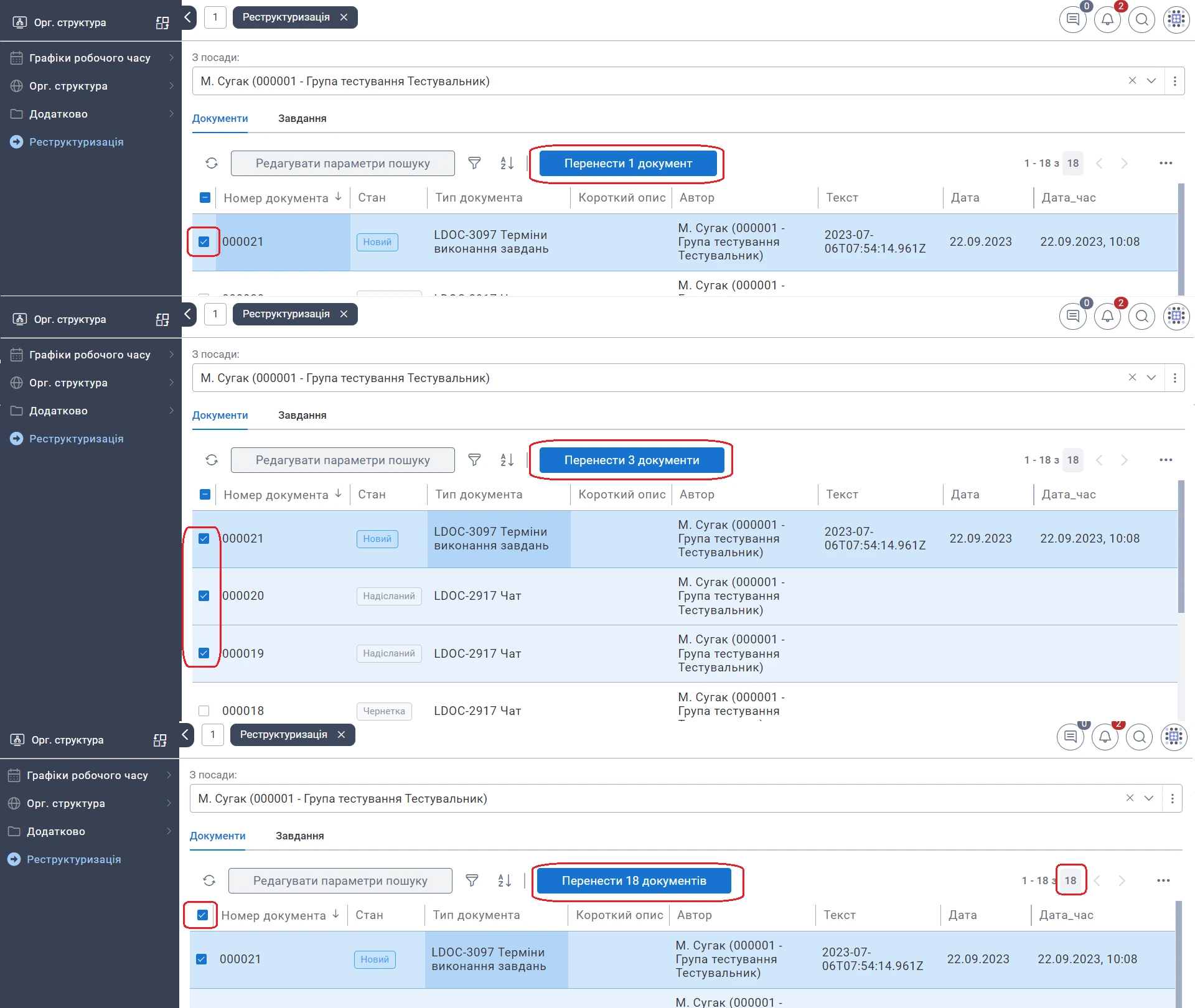
Task: Uncheck the checkbox for document 000020
Action: click(x=204, y=596)
